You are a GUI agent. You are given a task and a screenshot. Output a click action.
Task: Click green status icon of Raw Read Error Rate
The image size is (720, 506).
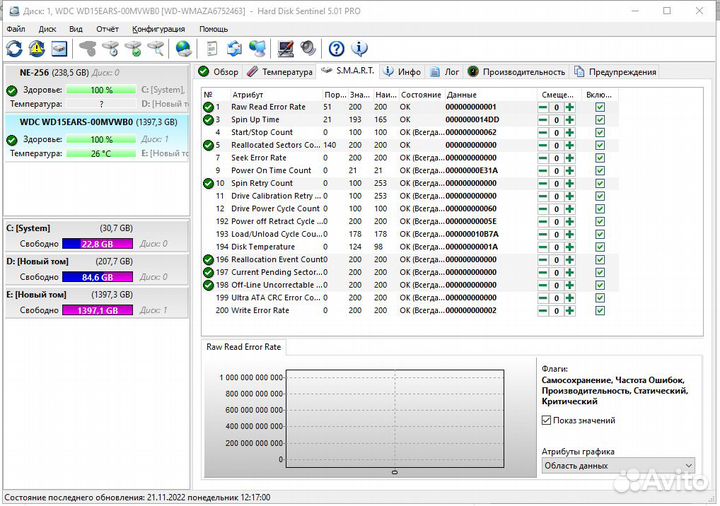point(208,107)
